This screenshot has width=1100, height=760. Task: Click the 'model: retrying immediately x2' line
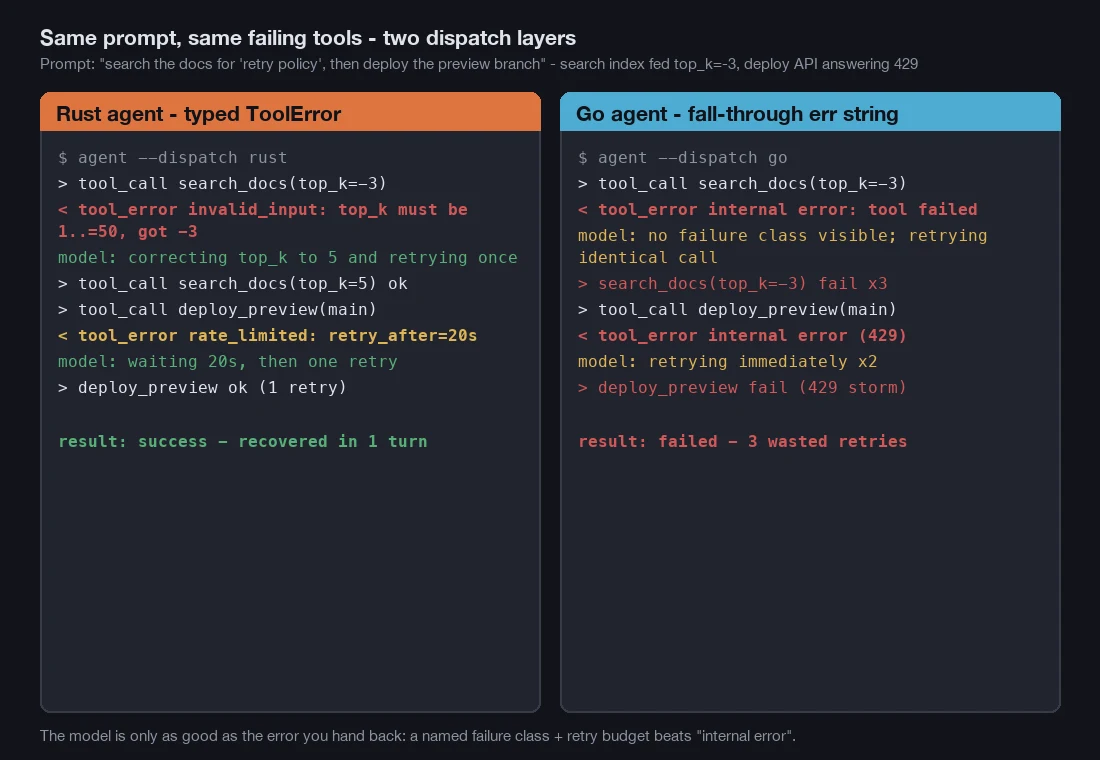(x=727, y=361)
